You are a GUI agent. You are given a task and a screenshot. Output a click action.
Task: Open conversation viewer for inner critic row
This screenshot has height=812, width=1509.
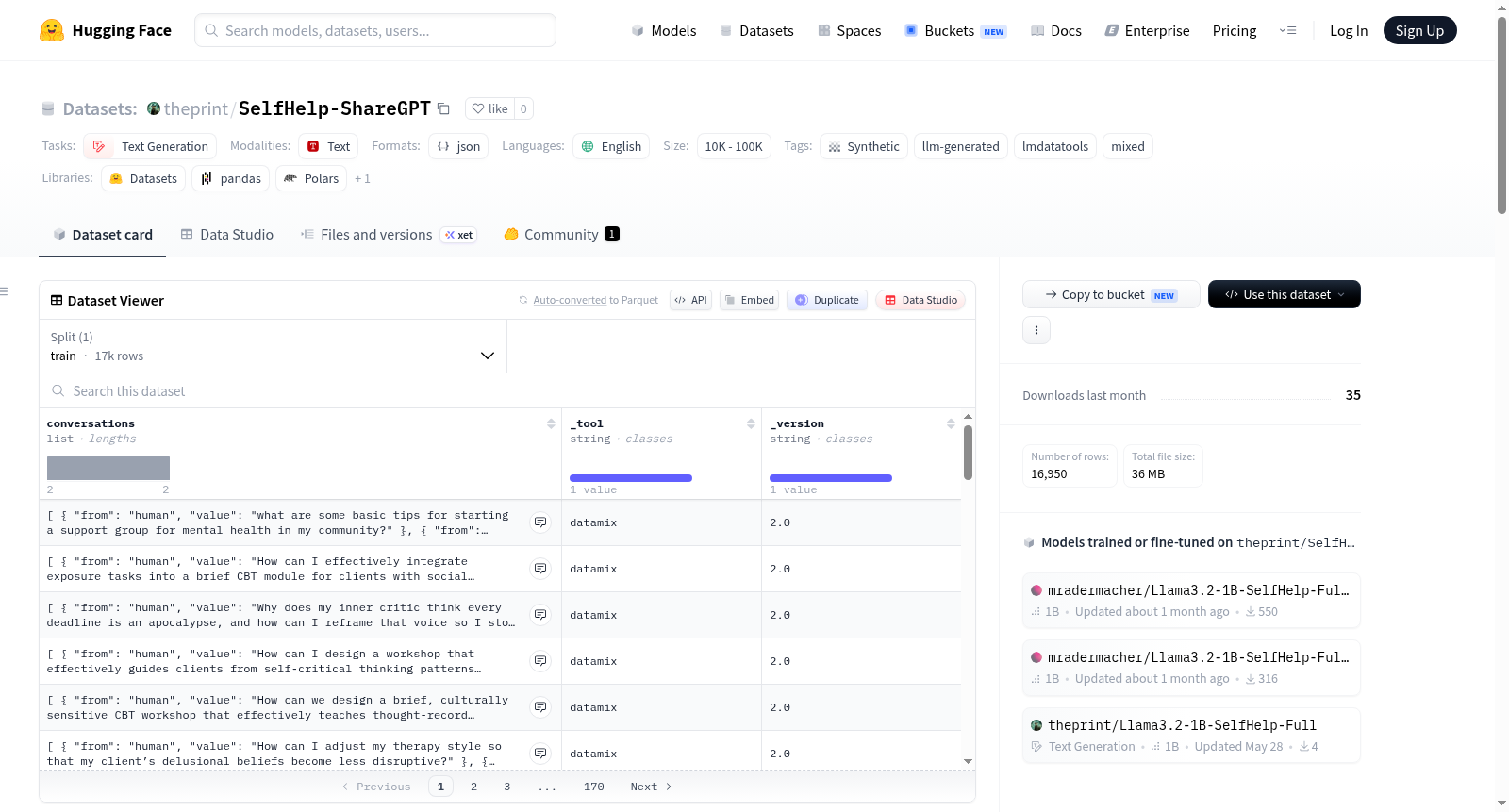[540, 615]
